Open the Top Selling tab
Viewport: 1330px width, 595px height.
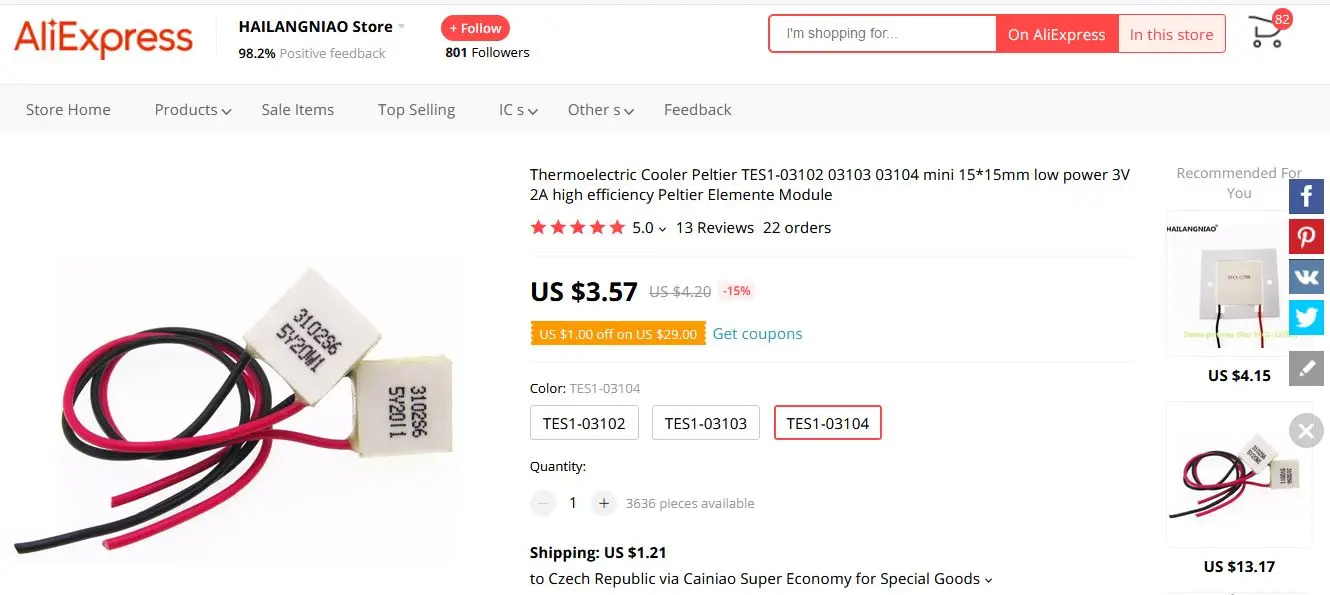pyautogui.click(x=416, y=110)
